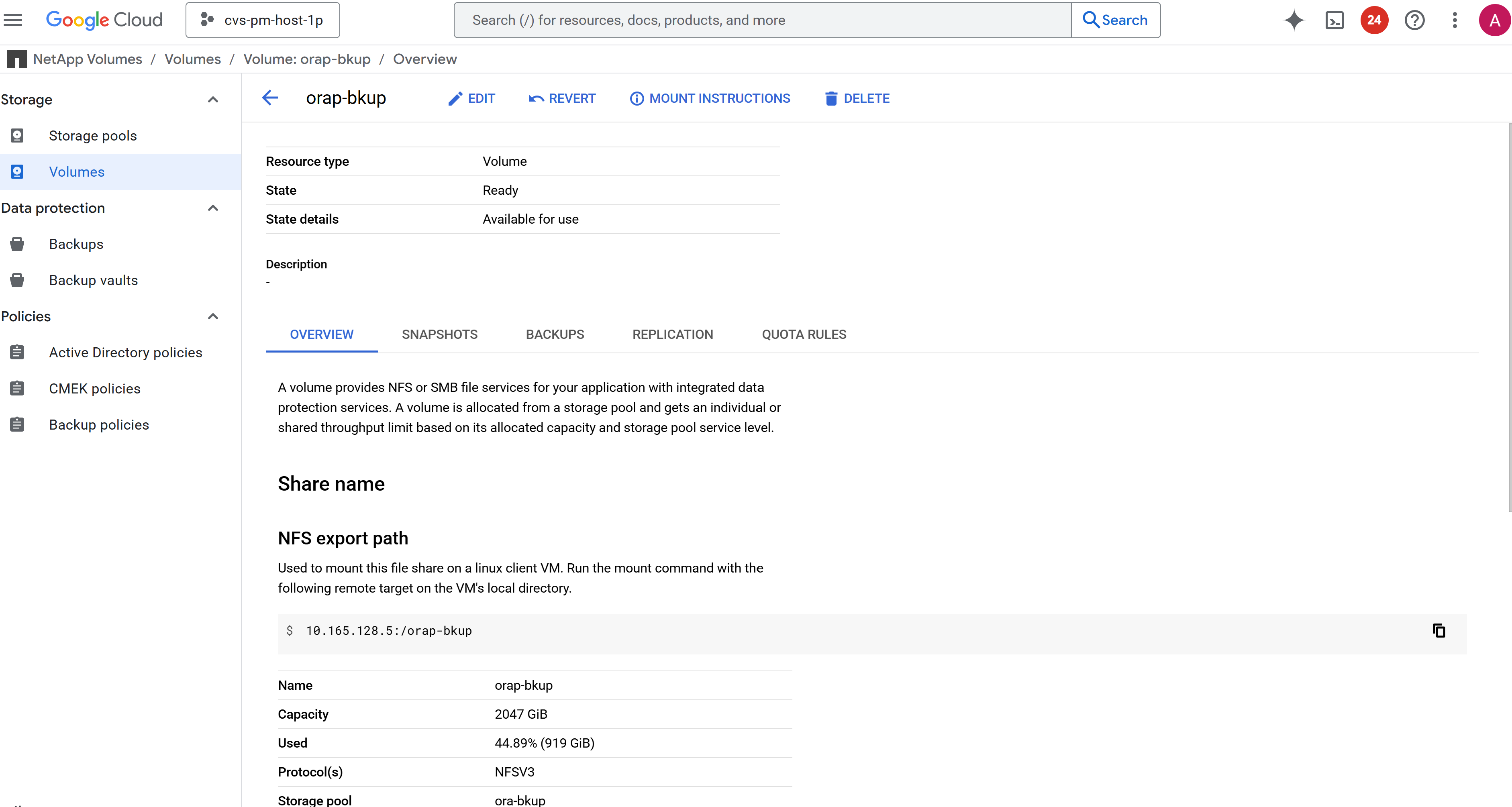Open the notifications badge showing 24
This screenshot has width=1512, height=807.
1374,20
